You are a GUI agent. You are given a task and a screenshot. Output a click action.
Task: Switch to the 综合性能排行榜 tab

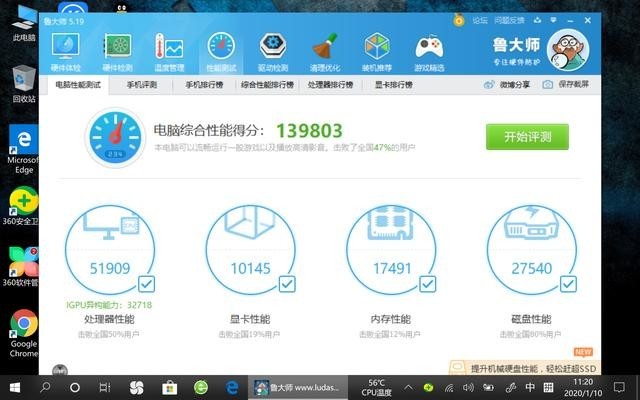267,85
